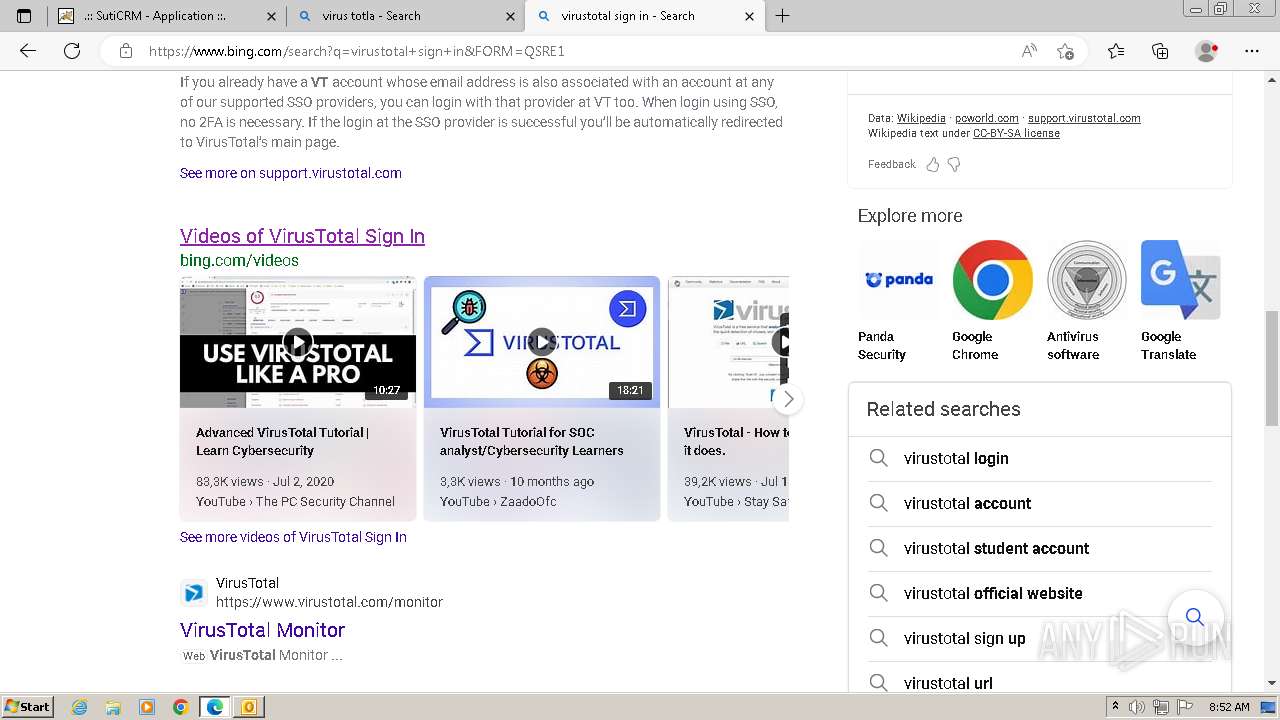This screenshot has height=720, width=1280.
Task: Open the browser profile avatar
Action: click(x=1207, y=51)
